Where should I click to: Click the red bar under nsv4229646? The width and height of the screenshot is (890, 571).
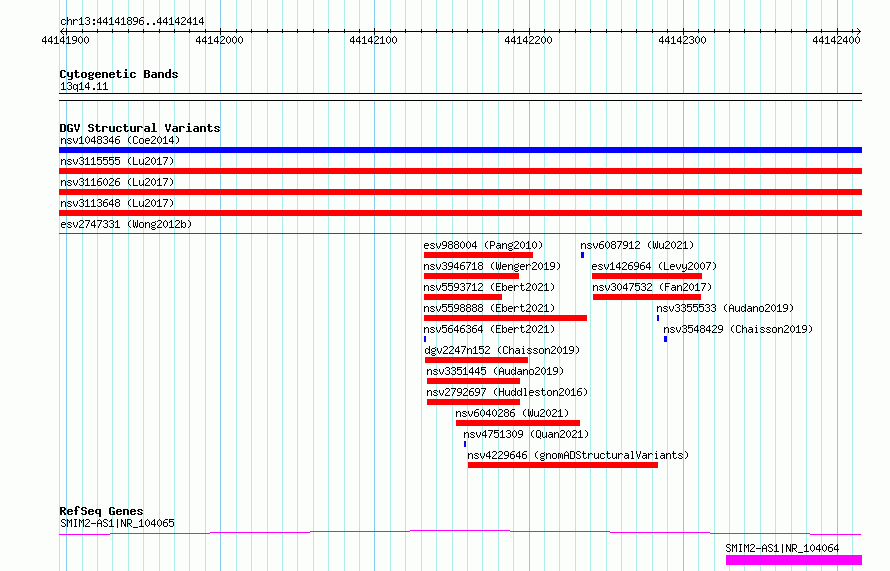tap(562, 465)
